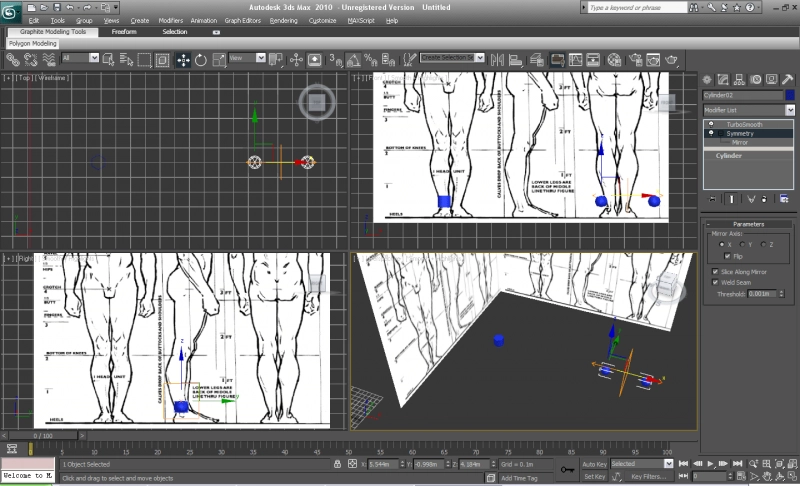
Task: Open the Create Selection Set dropdown
Action: tap(480, 58)
